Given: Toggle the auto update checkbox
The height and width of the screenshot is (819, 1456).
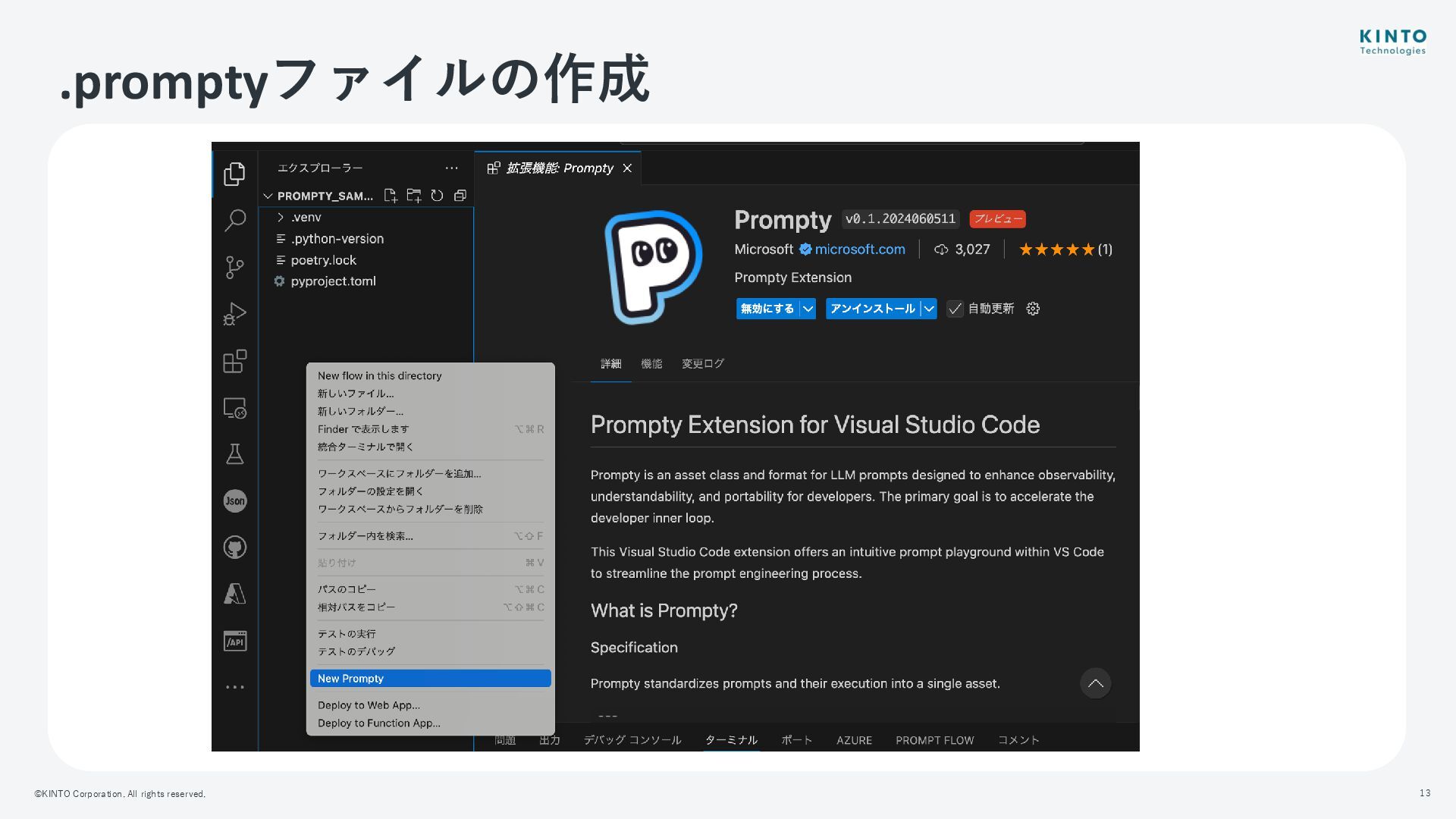Looking at the screenshot, I should [955, 309].
